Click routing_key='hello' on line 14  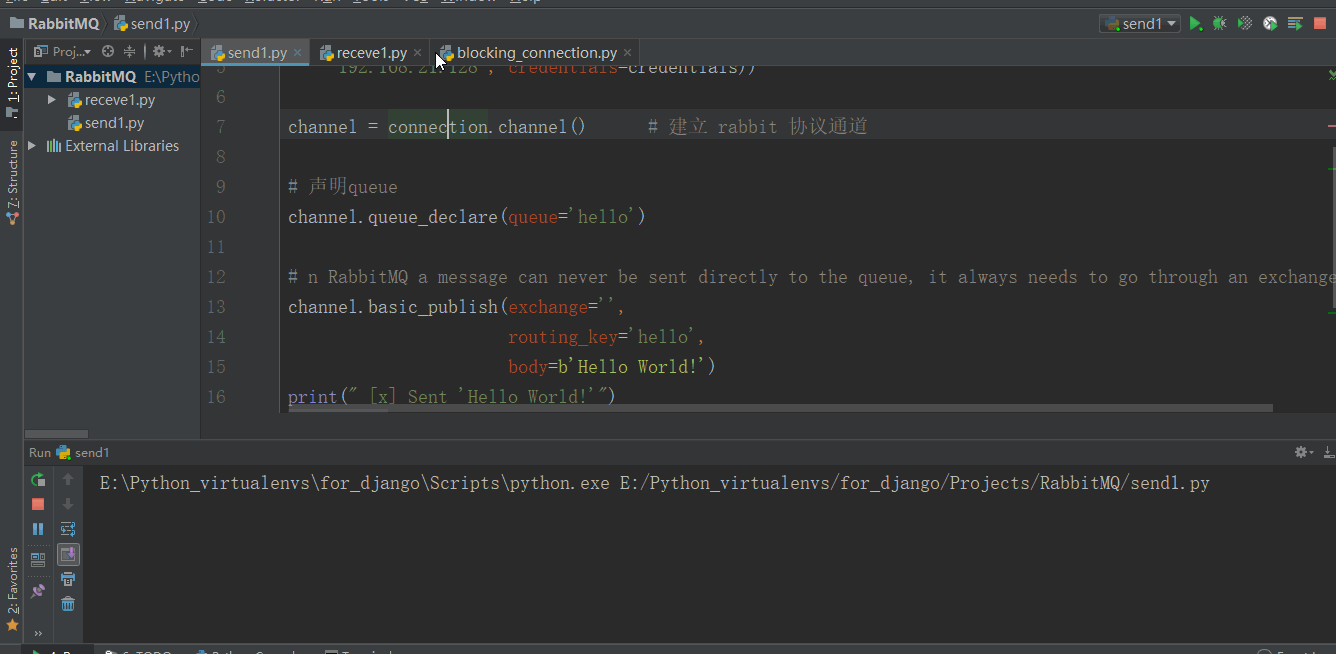(x=606, y=337)
